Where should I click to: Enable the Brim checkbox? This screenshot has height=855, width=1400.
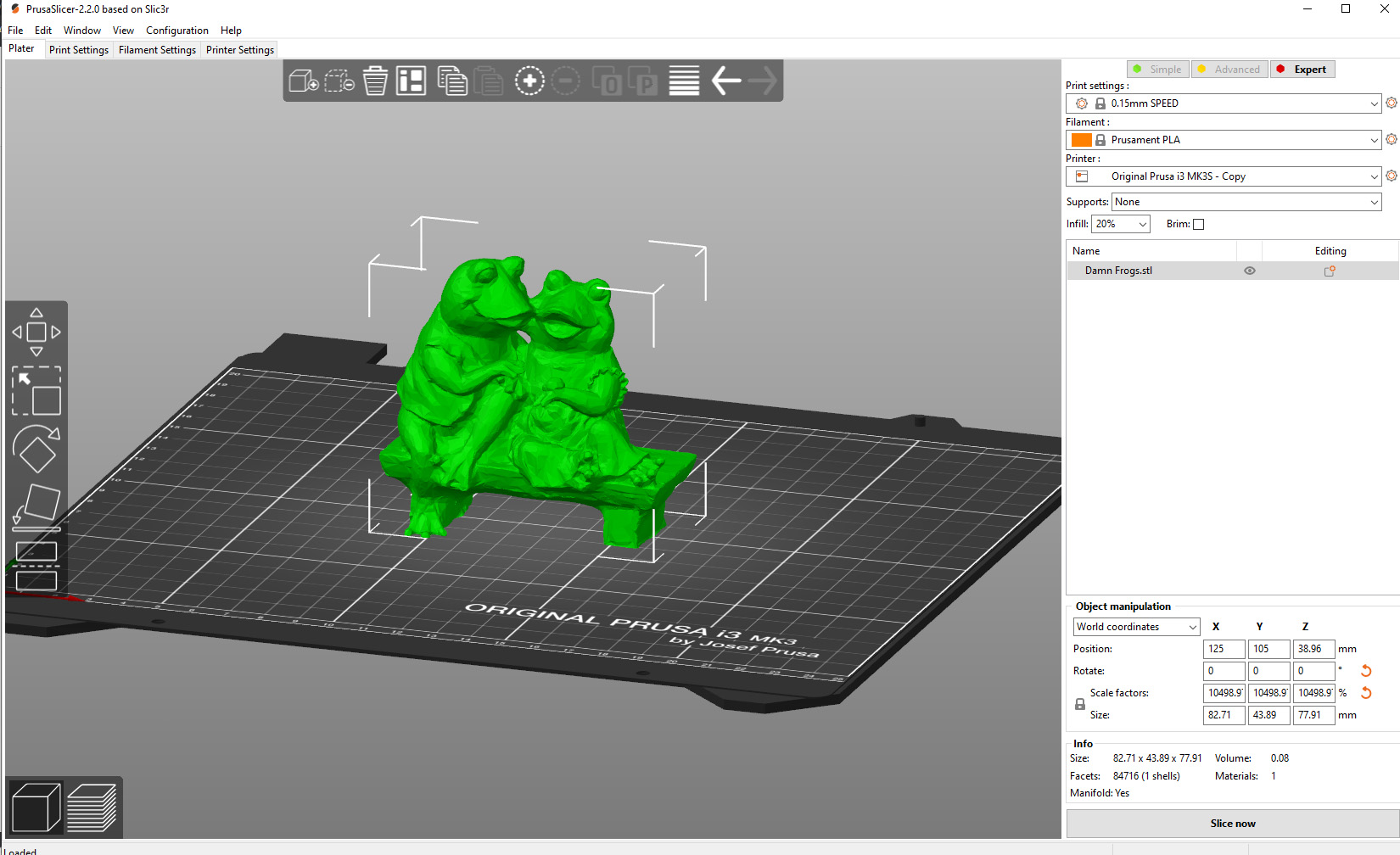click(1198, 224)
